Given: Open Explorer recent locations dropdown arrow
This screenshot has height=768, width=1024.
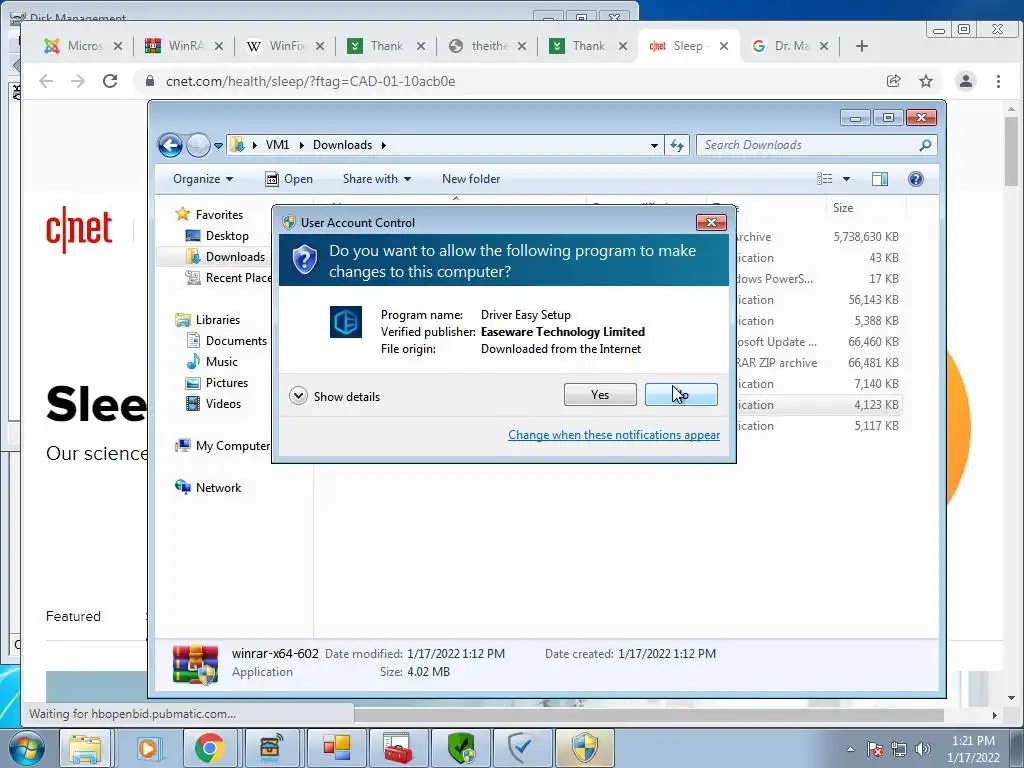Looking at the screenshot, I should 218,145.
